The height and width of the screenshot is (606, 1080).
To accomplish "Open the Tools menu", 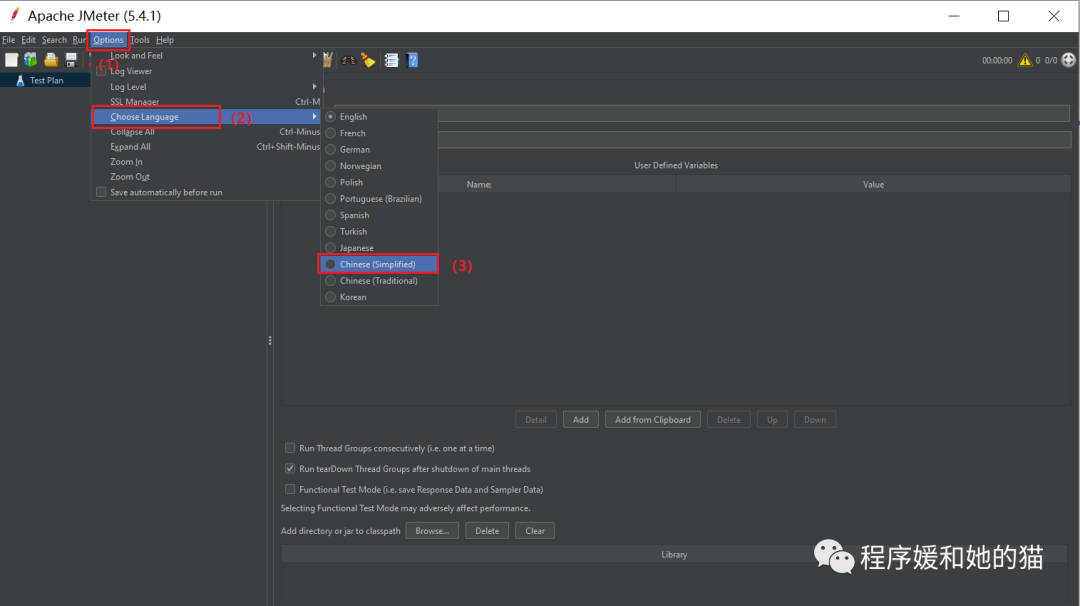I will click(x=140, y=40).
